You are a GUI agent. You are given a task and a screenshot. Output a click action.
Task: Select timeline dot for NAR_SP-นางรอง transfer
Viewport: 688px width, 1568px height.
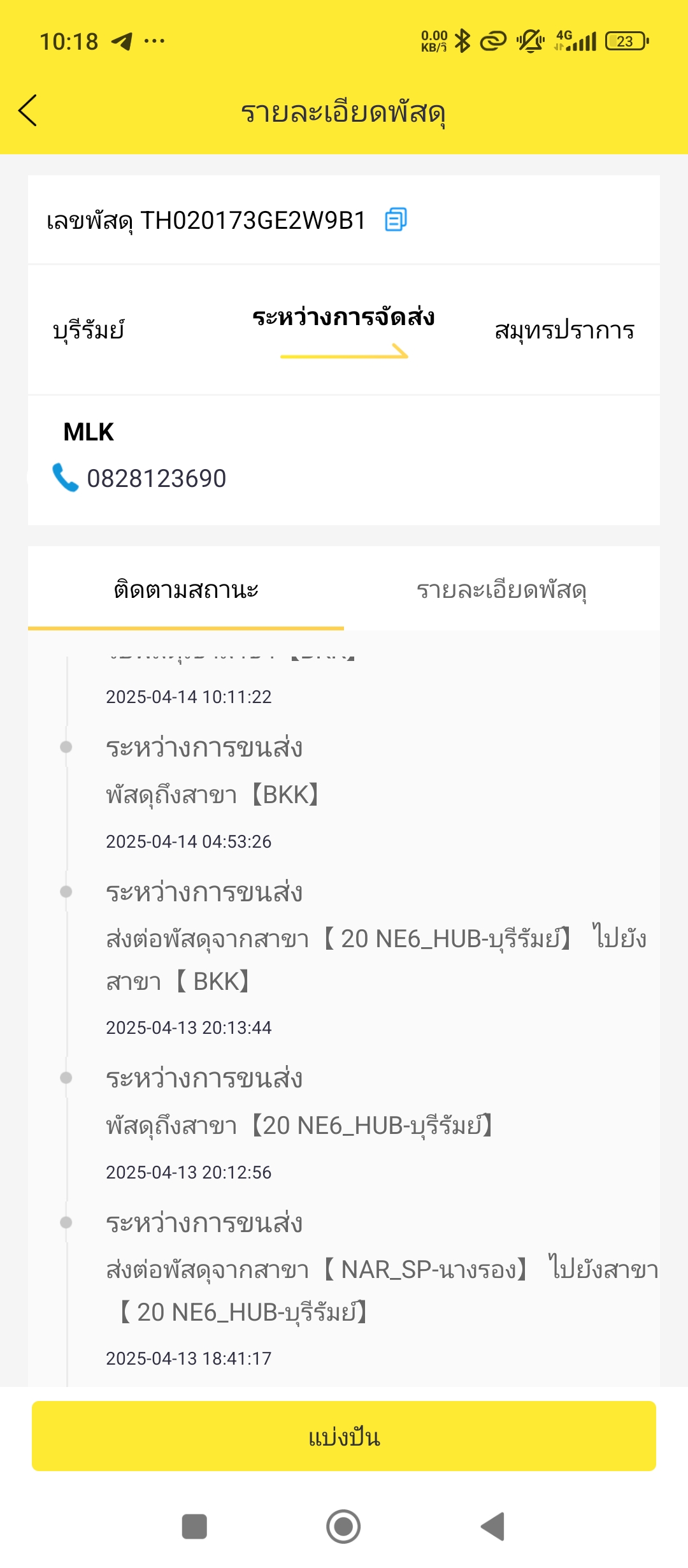coord(66,1223)
